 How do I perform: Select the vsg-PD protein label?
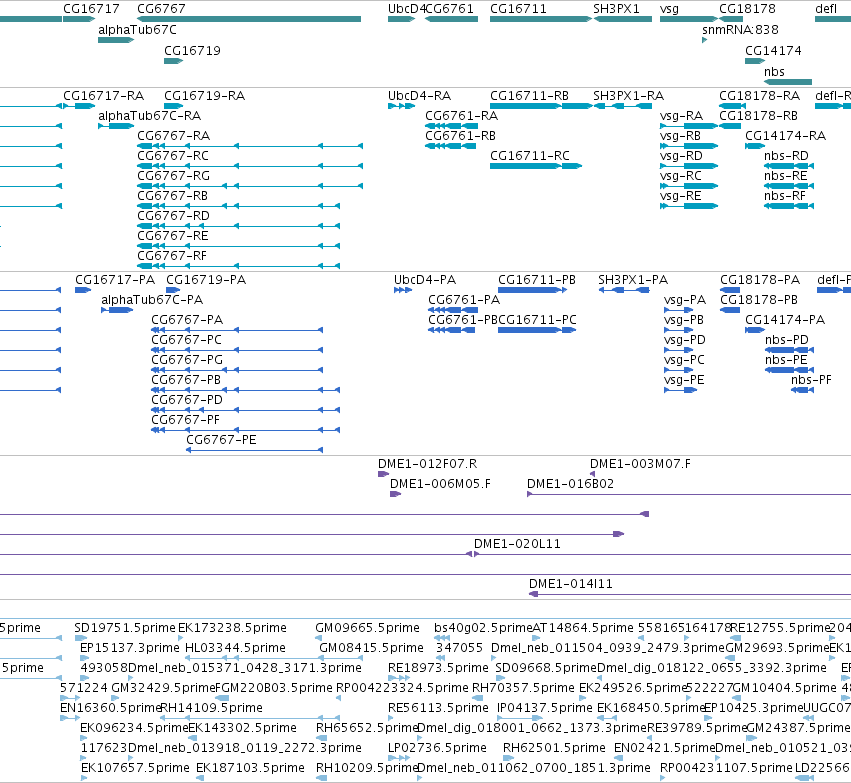pos(685,340)
